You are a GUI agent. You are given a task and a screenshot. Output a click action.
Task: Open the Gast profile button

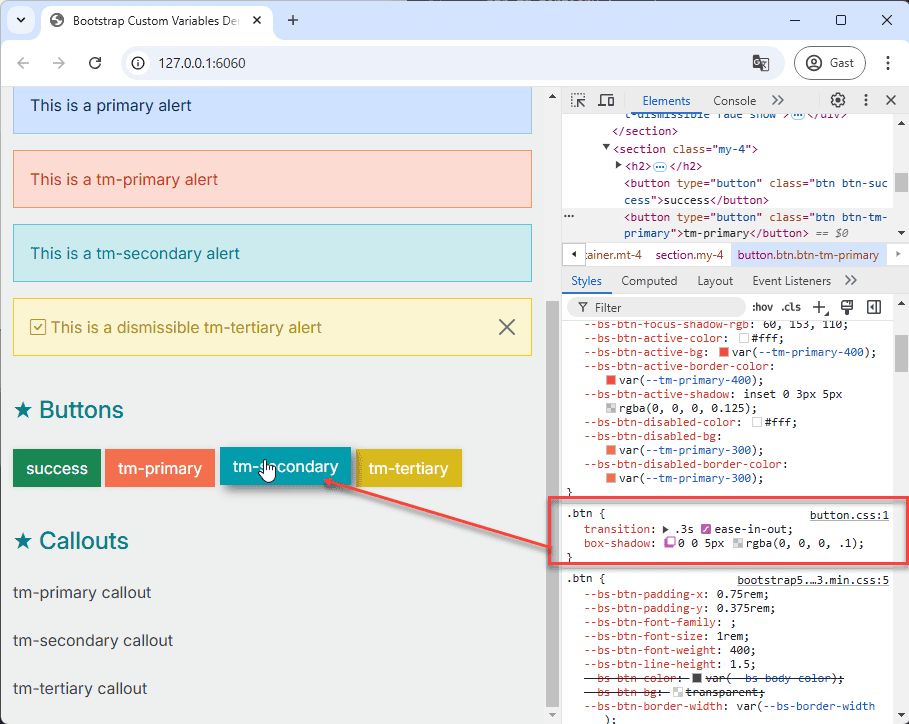(830, 63)
